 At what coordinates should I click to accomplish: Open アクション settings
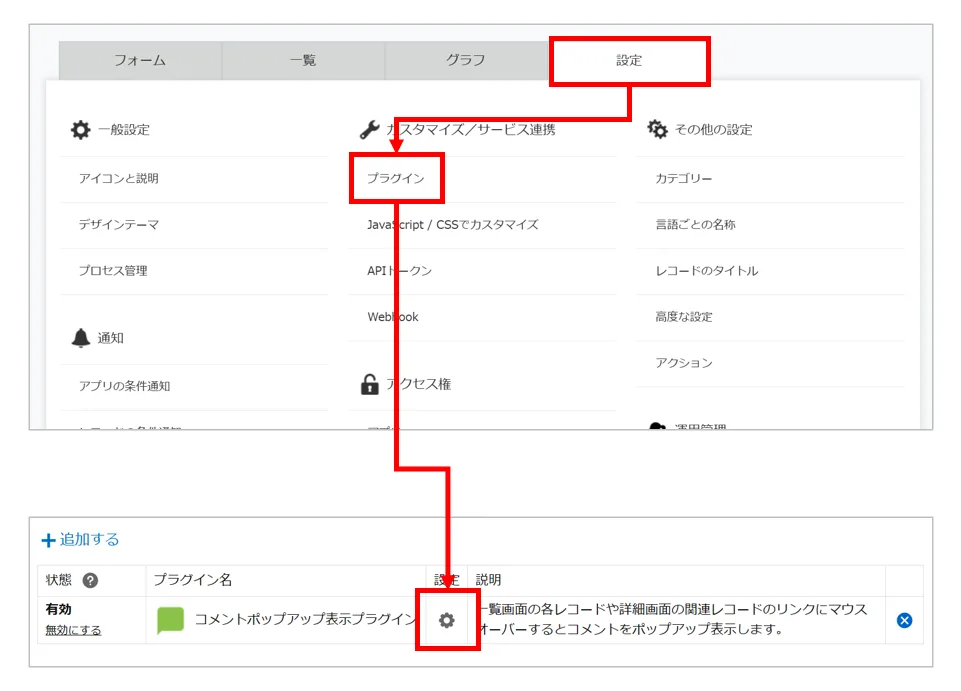(684, 363)
